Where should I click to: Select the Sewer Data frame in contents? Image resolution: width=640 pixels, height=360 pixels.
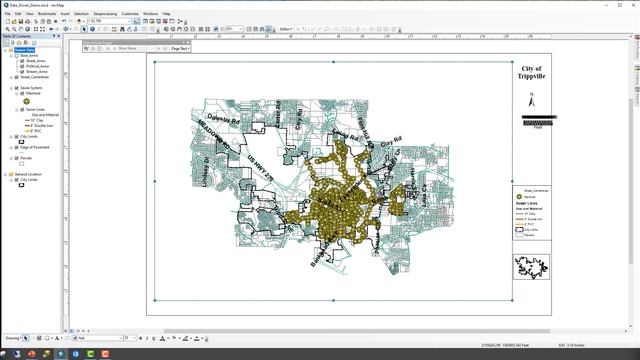24,50
